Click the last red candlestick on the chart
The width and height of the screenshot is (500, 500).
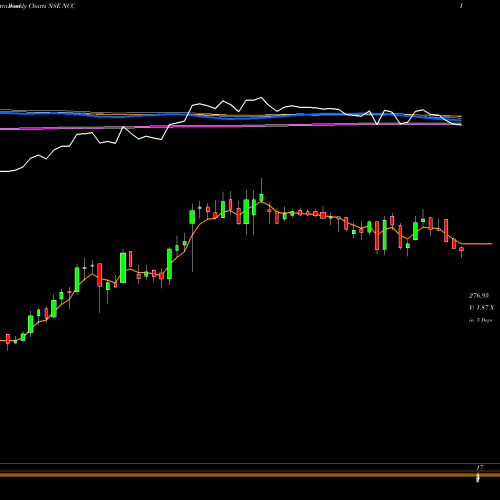[461, 249]
